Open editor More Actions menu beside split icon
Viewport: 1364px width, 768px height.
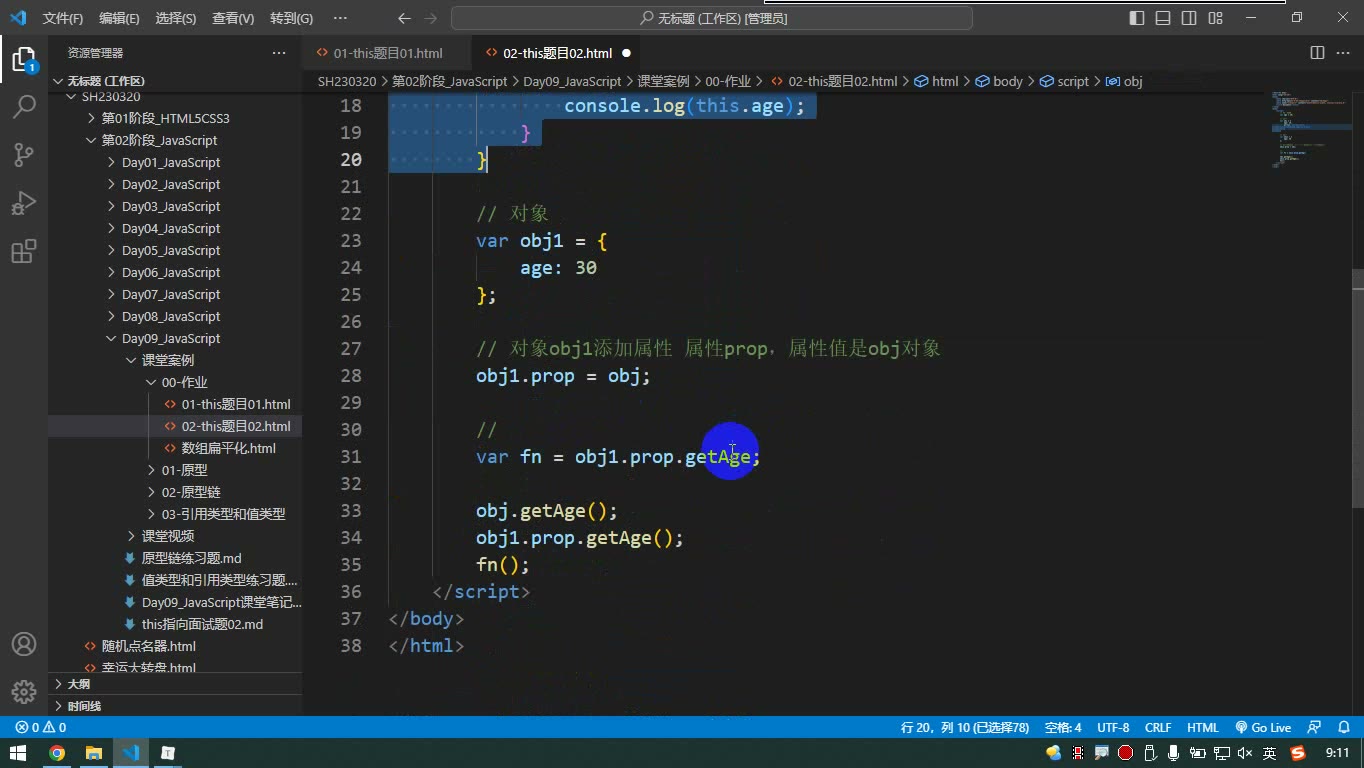(x=1343, y=53)
